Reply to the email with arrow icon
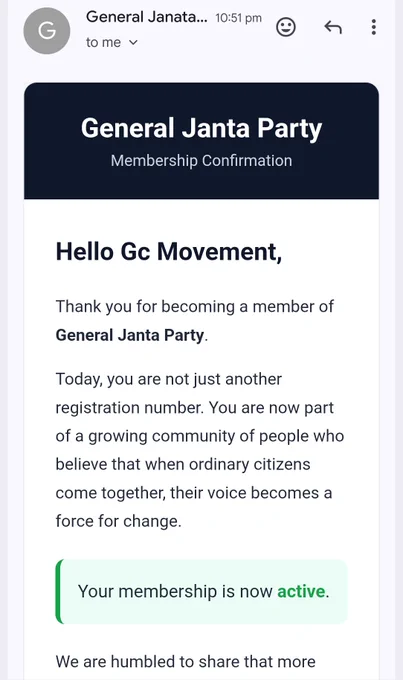403x680 pixels. coord(333,27)
